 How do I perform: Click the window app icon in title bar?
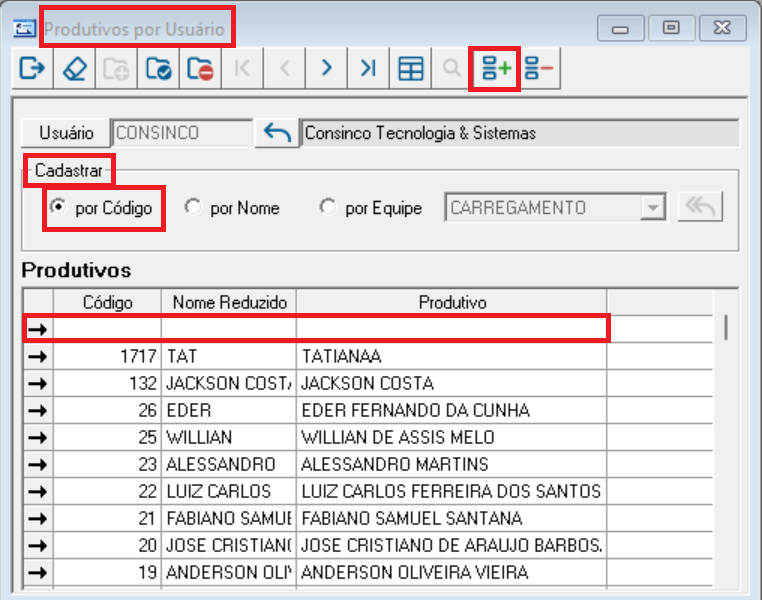pyautogui.click(x=24, y=29)
